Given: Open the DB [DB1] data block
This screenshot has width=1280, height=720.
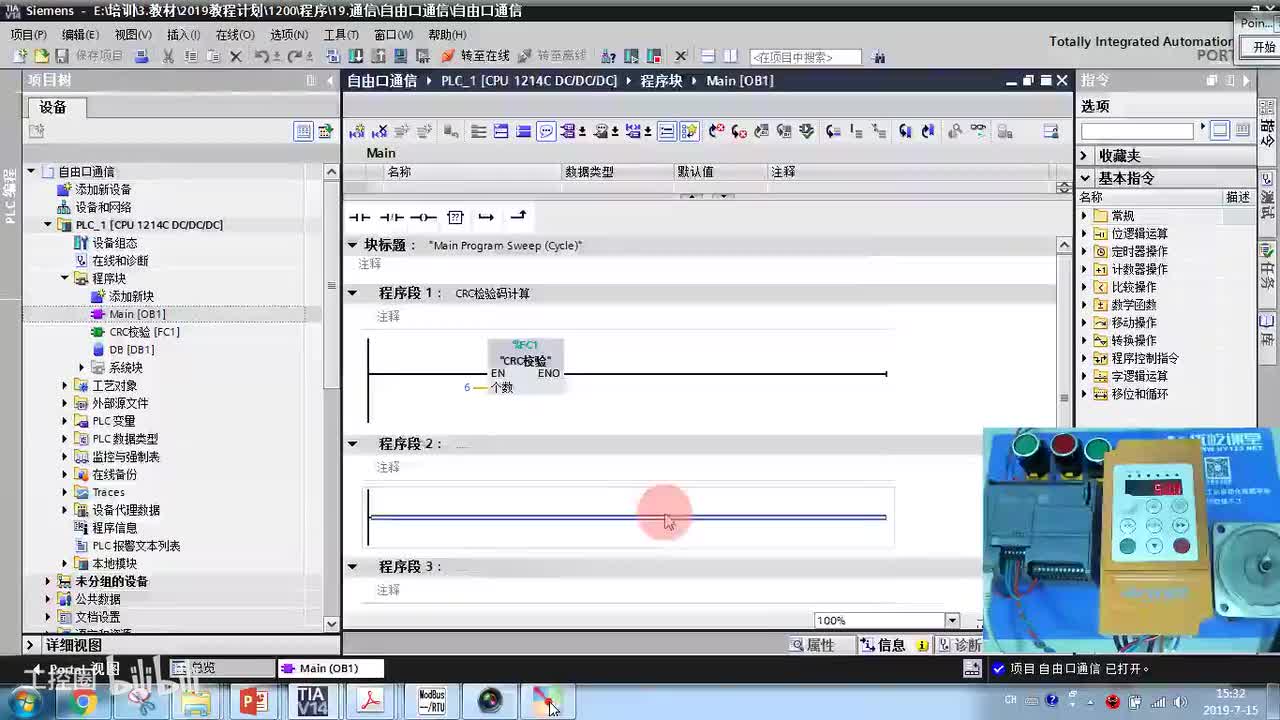Looking at the screenshot, I should click(x=131, y=350).
